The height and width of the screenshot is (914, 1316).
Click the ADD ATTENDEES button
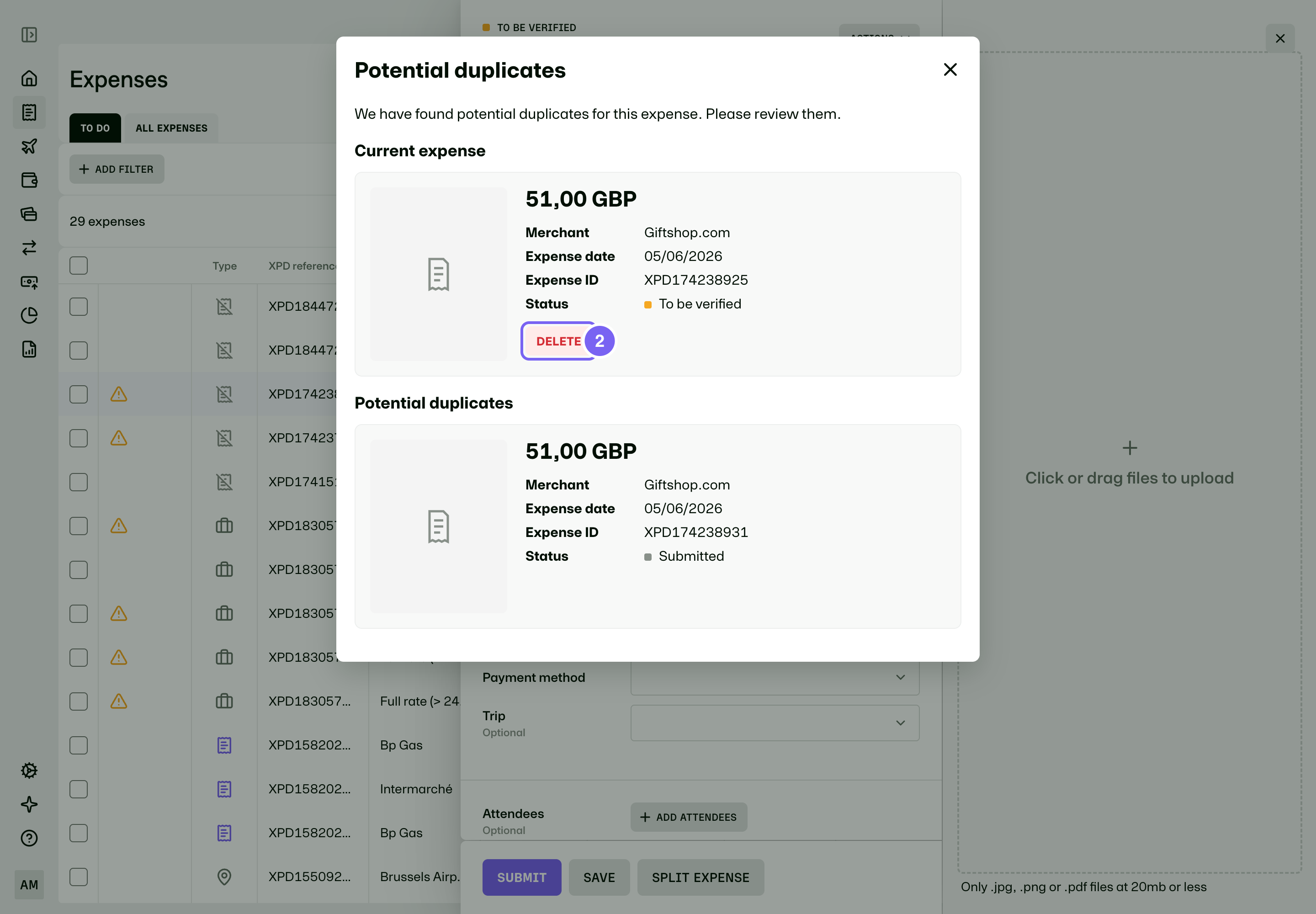pos(689,817)
